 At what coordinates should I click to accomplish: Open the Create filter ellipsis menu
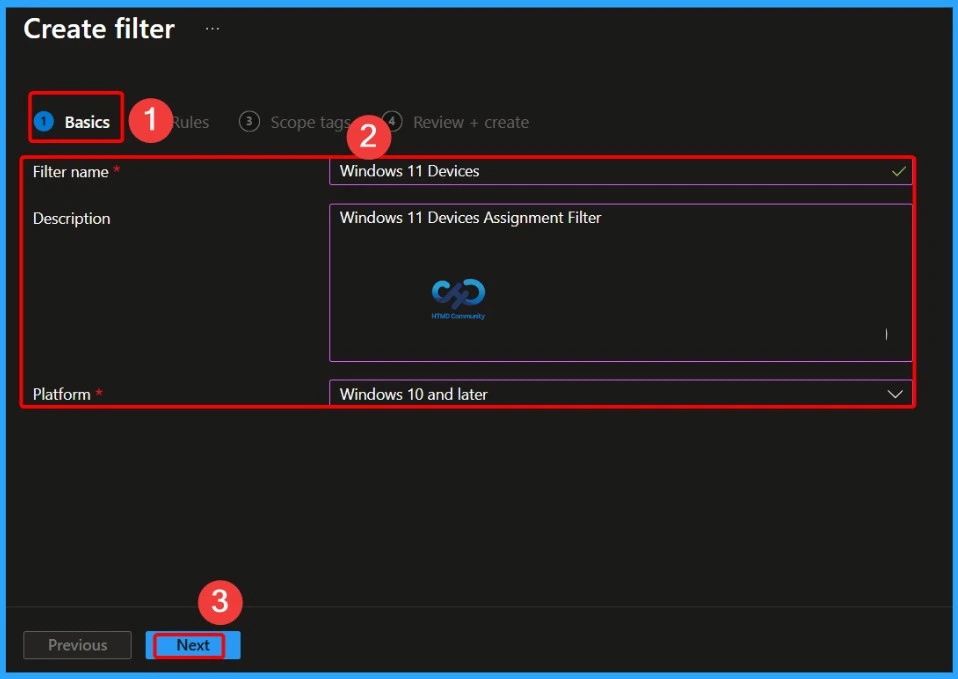[x=211, y=28]
